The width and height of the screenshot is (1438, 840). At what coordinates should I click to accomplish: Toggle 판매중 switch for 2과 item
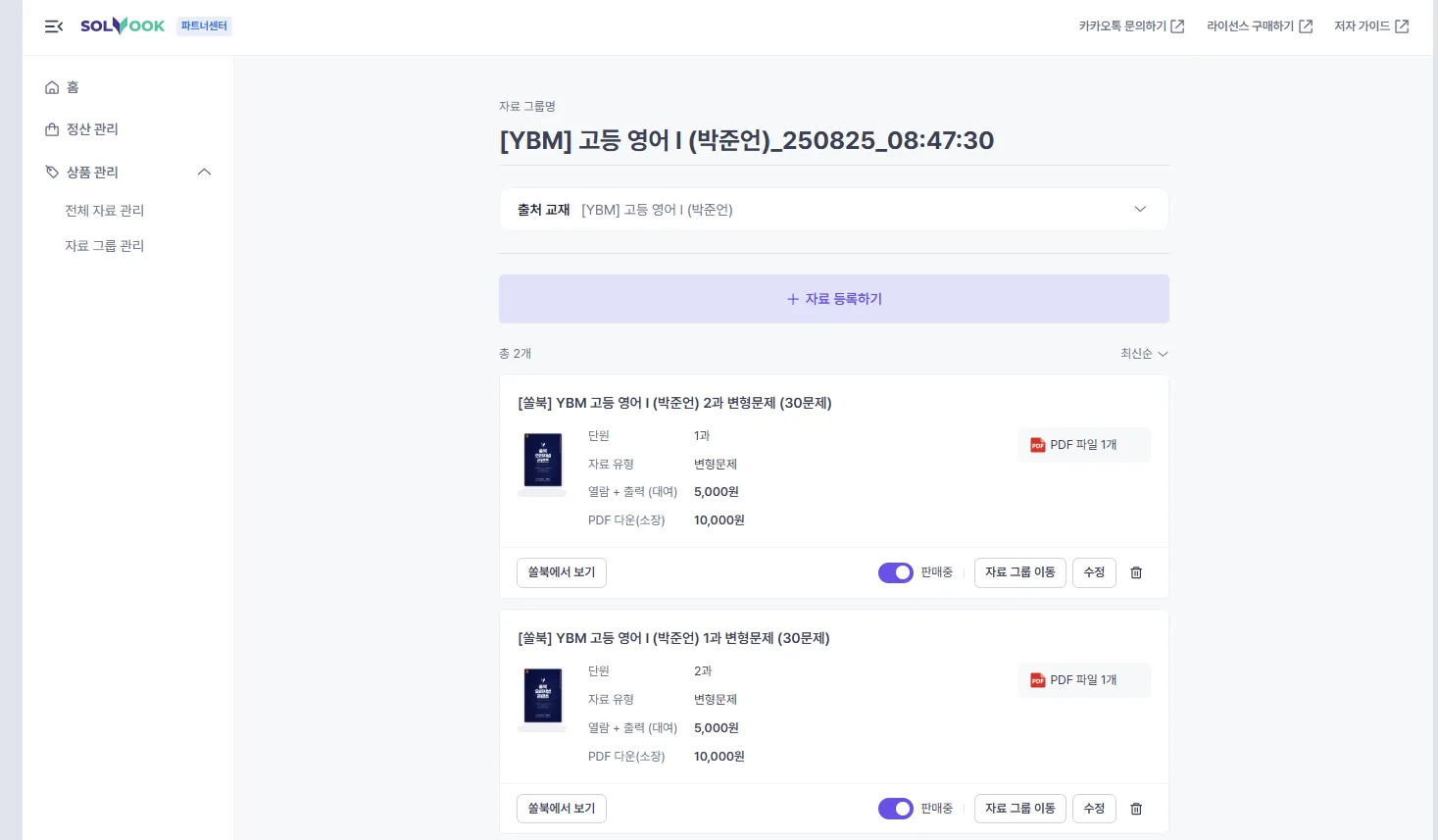pos(896,572)
